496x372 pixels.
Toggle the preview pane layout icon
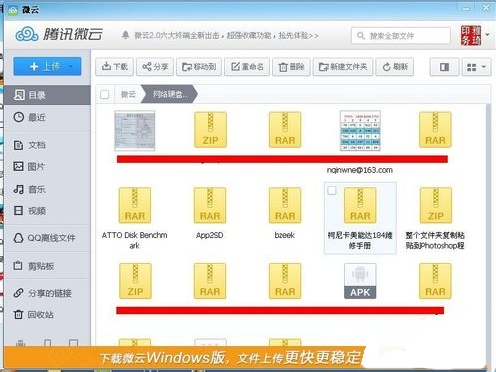coord(444,67)
